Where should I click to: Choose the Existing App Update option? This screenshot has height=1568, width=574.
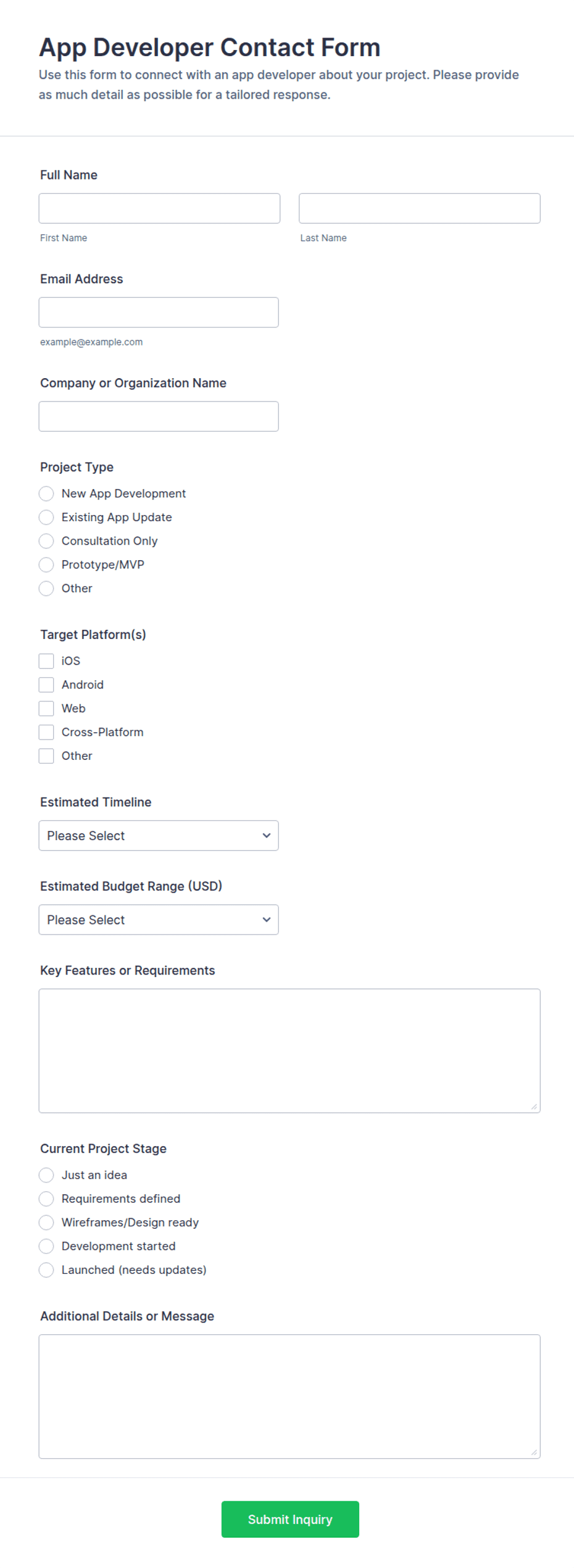[x=46, y=517]
